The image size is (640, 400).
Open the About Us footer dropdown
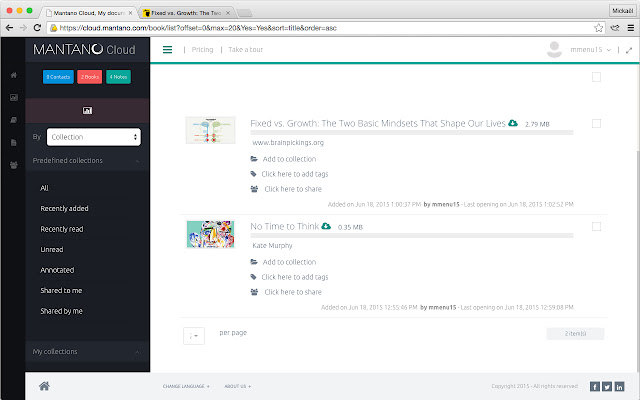pos(238,386)
